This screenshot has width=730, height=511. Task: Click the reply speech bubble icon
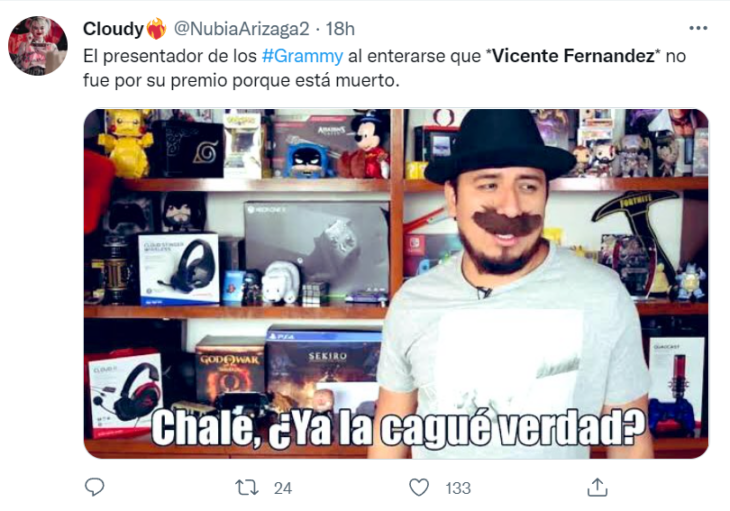pos(95,487)
